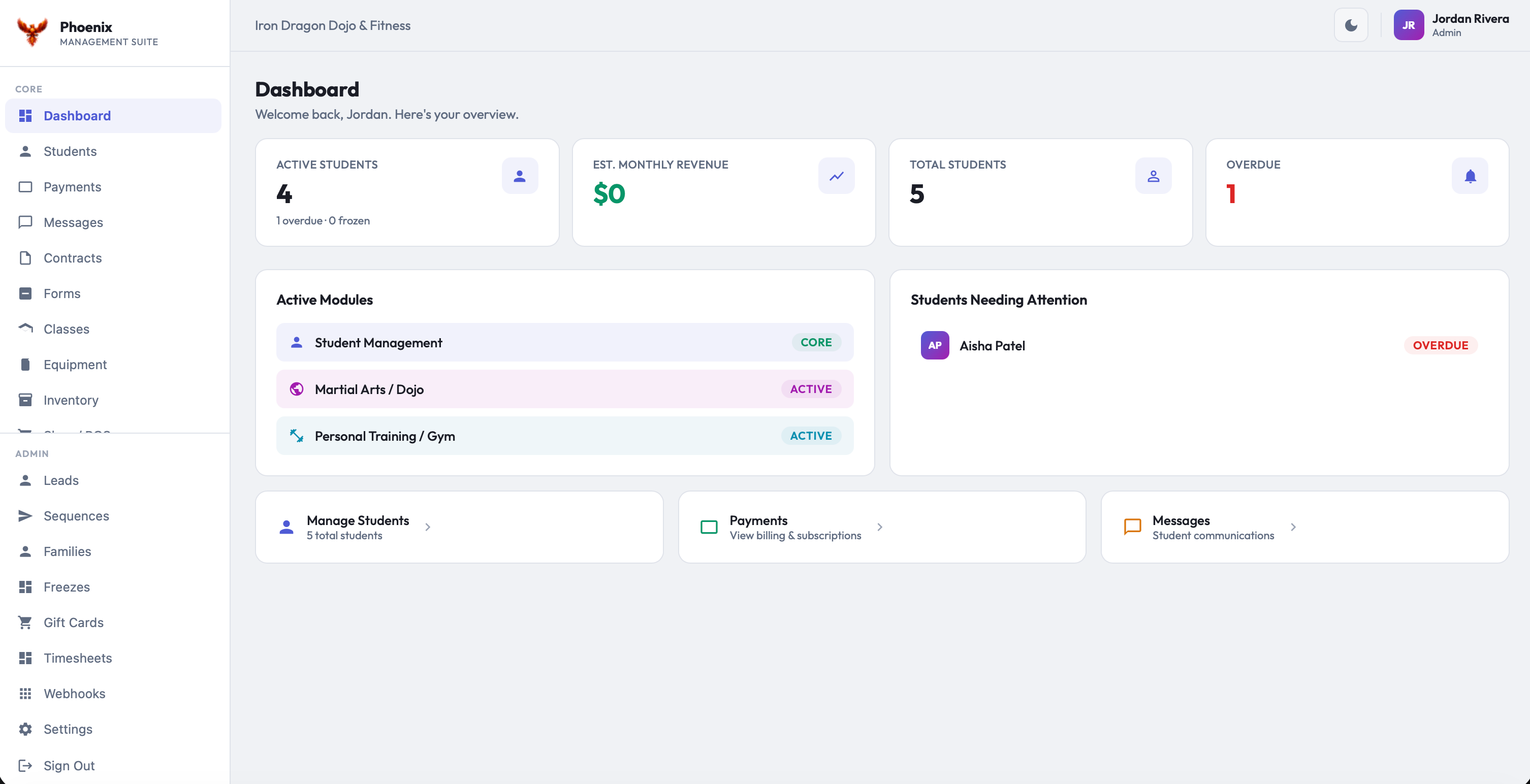Screen dimensions: 1530x784
Task: Click the Sign Out link
Action: (69, 766)
